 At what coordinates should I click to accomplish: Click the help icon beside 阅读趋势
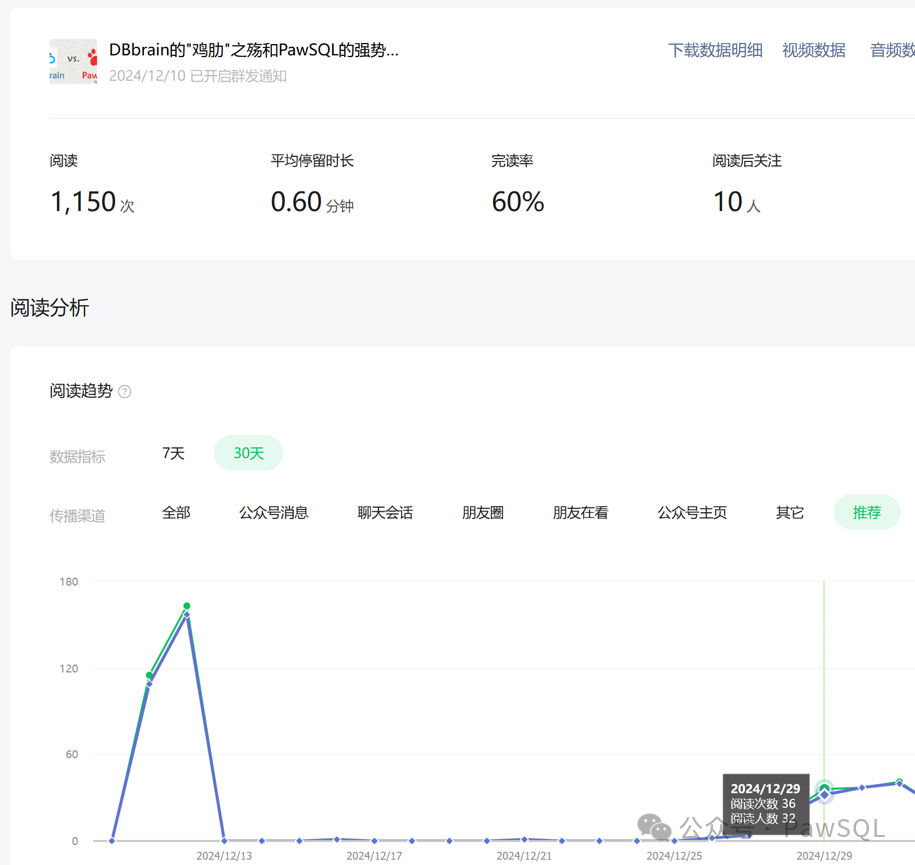coord(125,391)
